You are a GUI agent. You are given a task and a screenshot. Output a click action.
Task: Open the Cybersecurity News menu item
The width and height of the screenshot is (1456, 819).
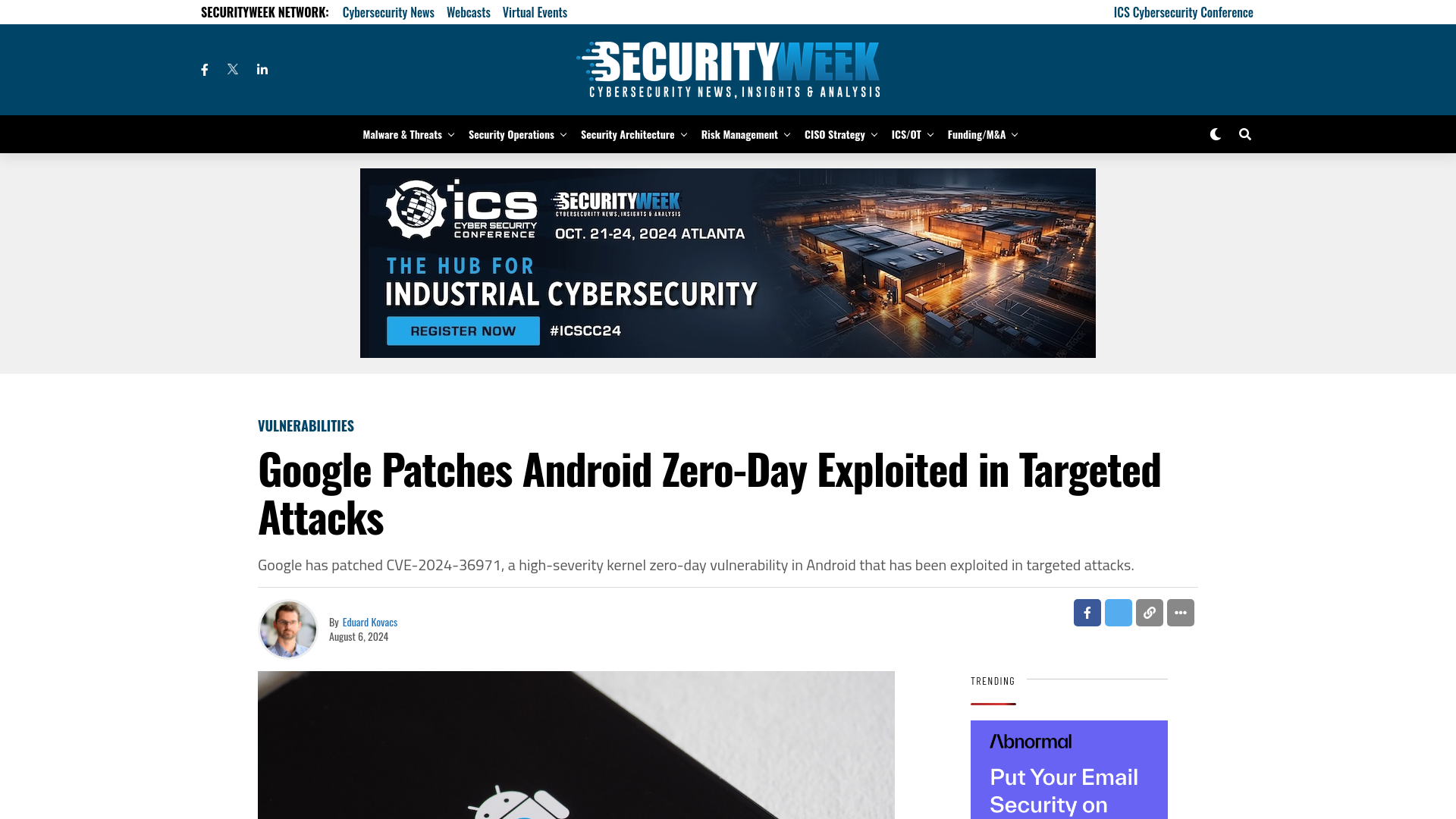coord(388,12)
